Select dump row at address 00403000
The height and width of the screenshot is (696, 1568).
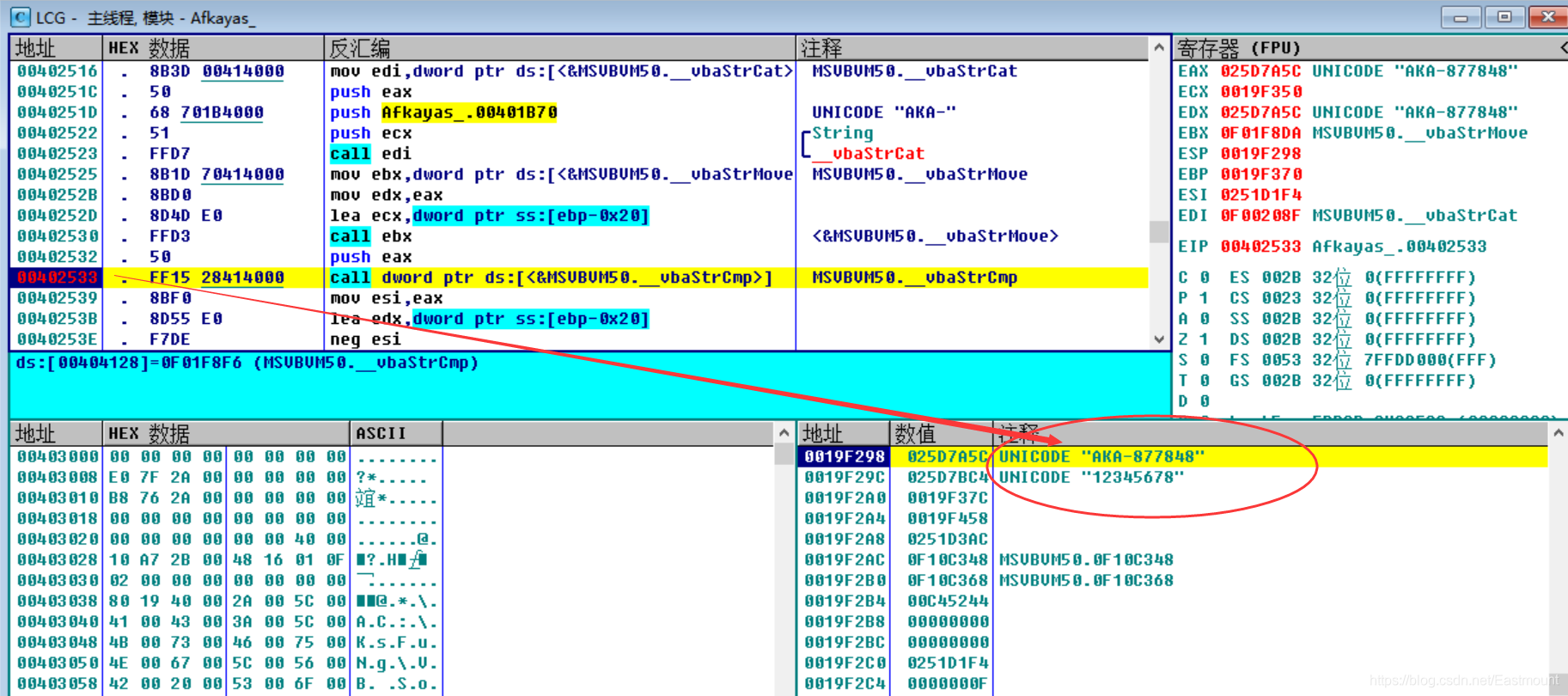(392, 456)
